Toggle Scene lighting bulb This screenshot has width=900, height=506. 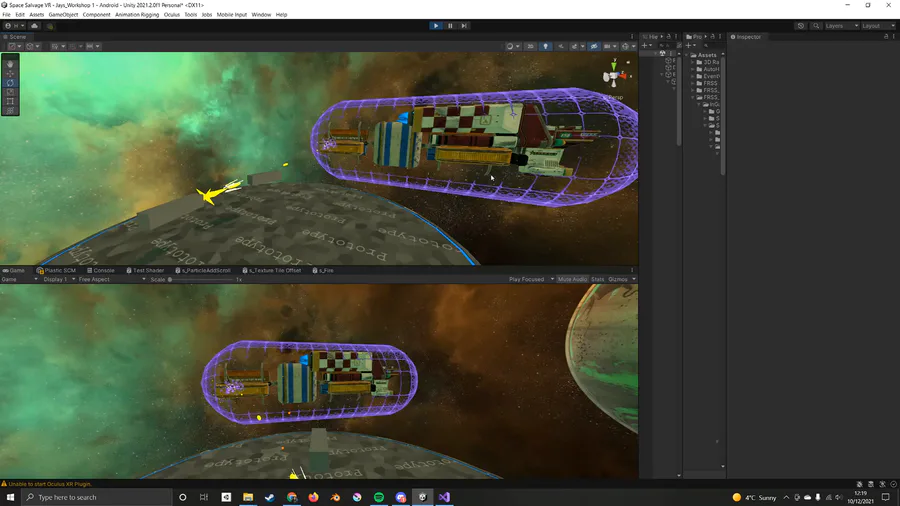(545, 46)
